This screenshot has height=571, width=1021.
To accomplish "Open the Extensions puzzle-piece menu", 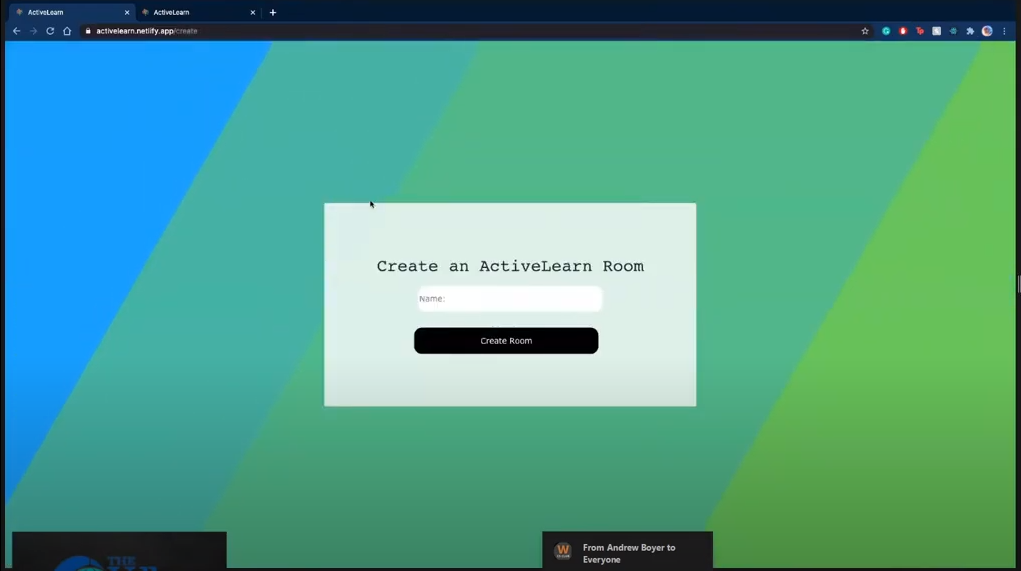I will click(x=970, y=31).
